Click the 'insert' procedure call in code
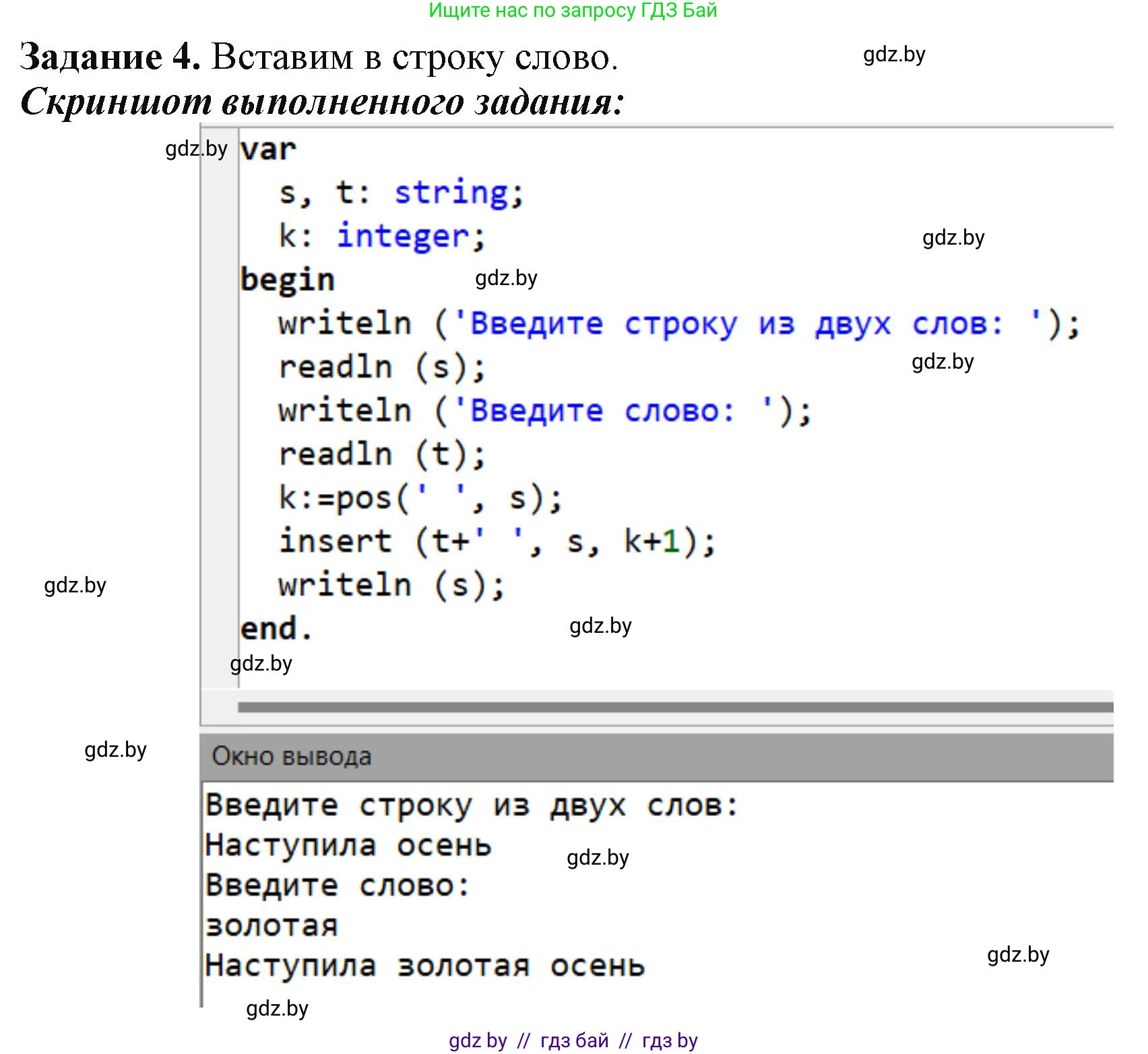This screenshot has height=1054, width=1148. (x=335, y=542)
